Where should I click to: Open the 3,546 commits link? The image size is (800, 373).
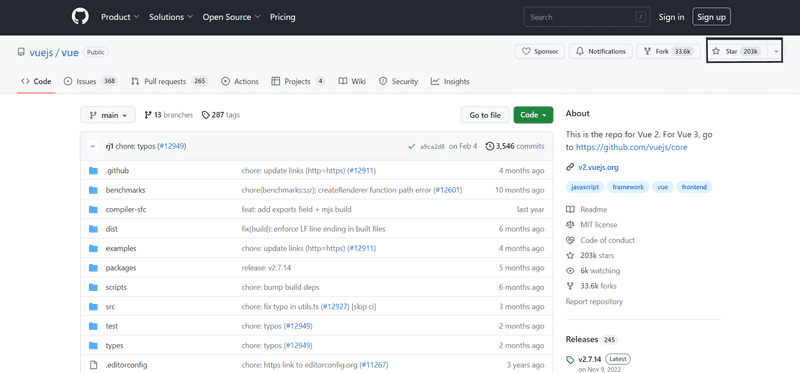tap(515, 146)
